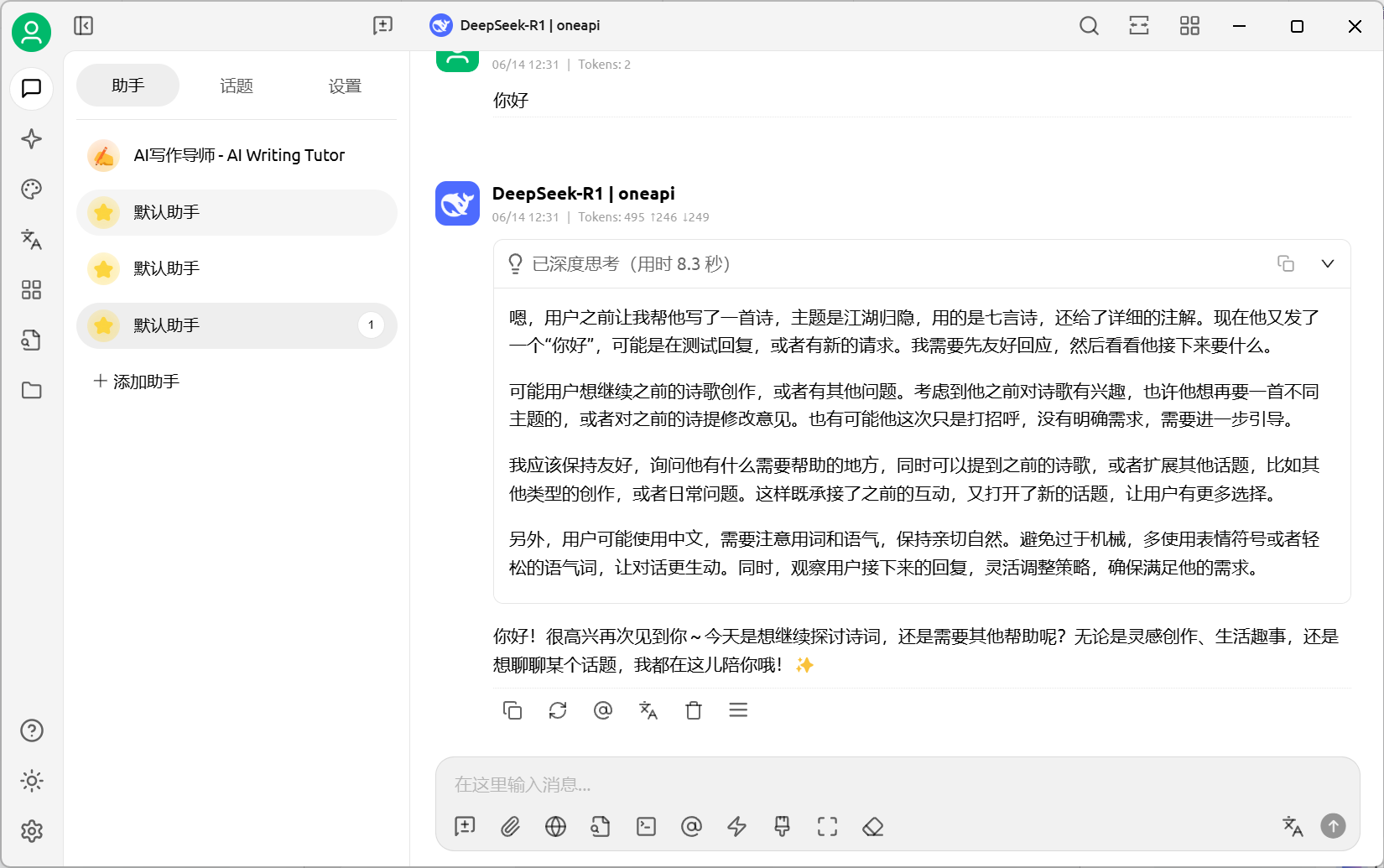This screenshot has height=868, width=1384.
Task: Switch to the 设置 tab
Action: (x=344, y=85)
